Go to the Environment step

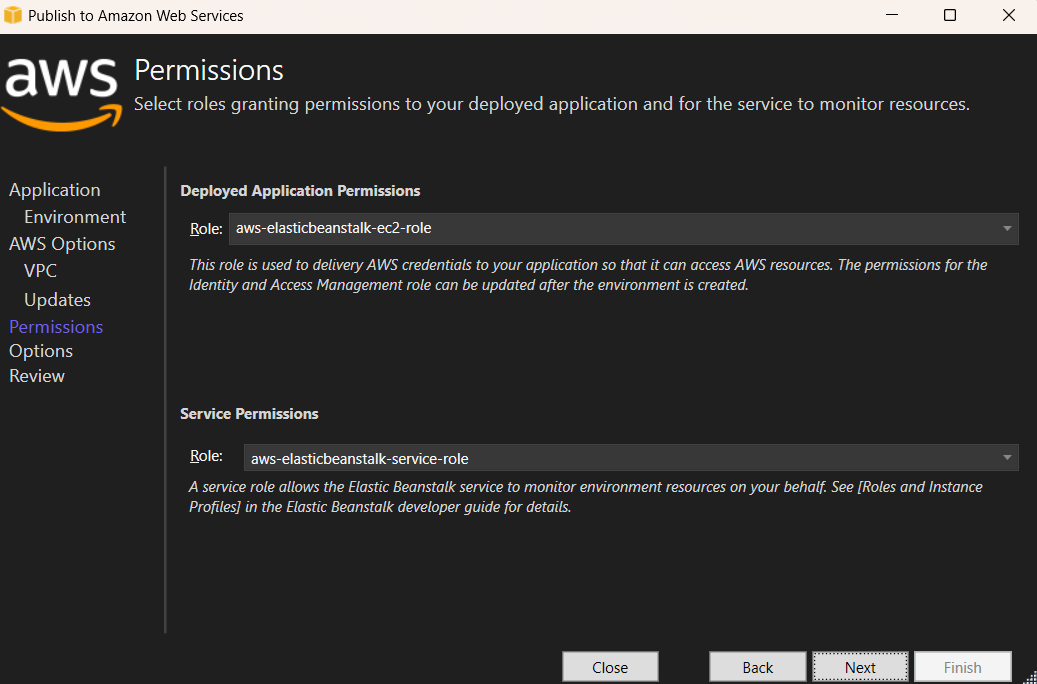click(x=75, y=217)
